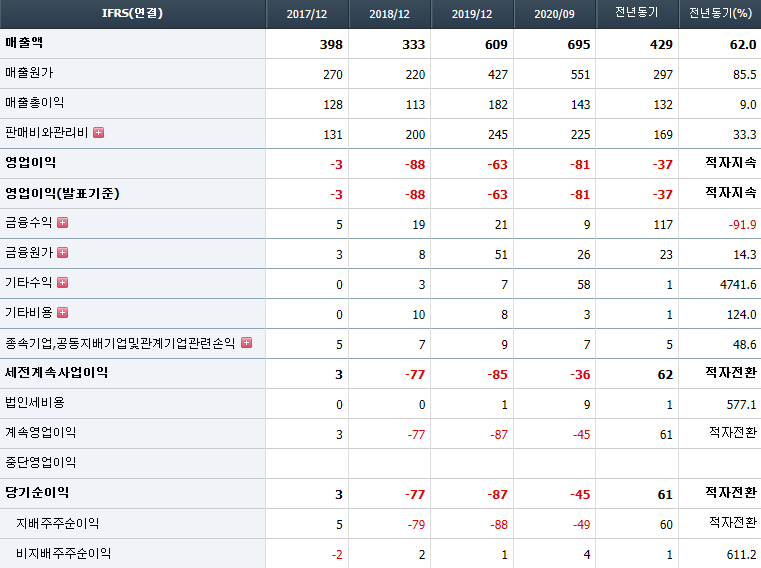Select the 지배주주순이익 row label
This screenshot has height=568, width=761.
point(58,523)
